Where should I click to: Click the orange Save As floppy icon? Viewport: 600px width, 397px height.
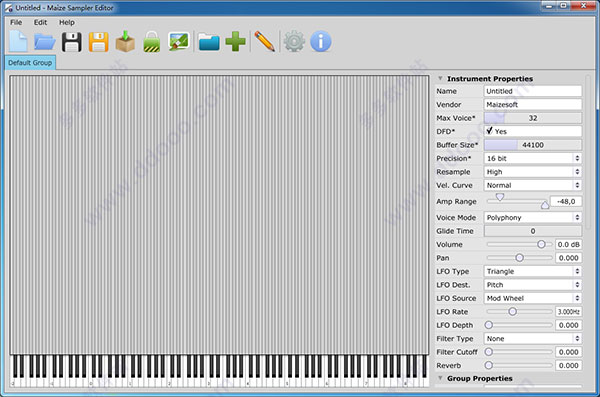coord(98,42)
